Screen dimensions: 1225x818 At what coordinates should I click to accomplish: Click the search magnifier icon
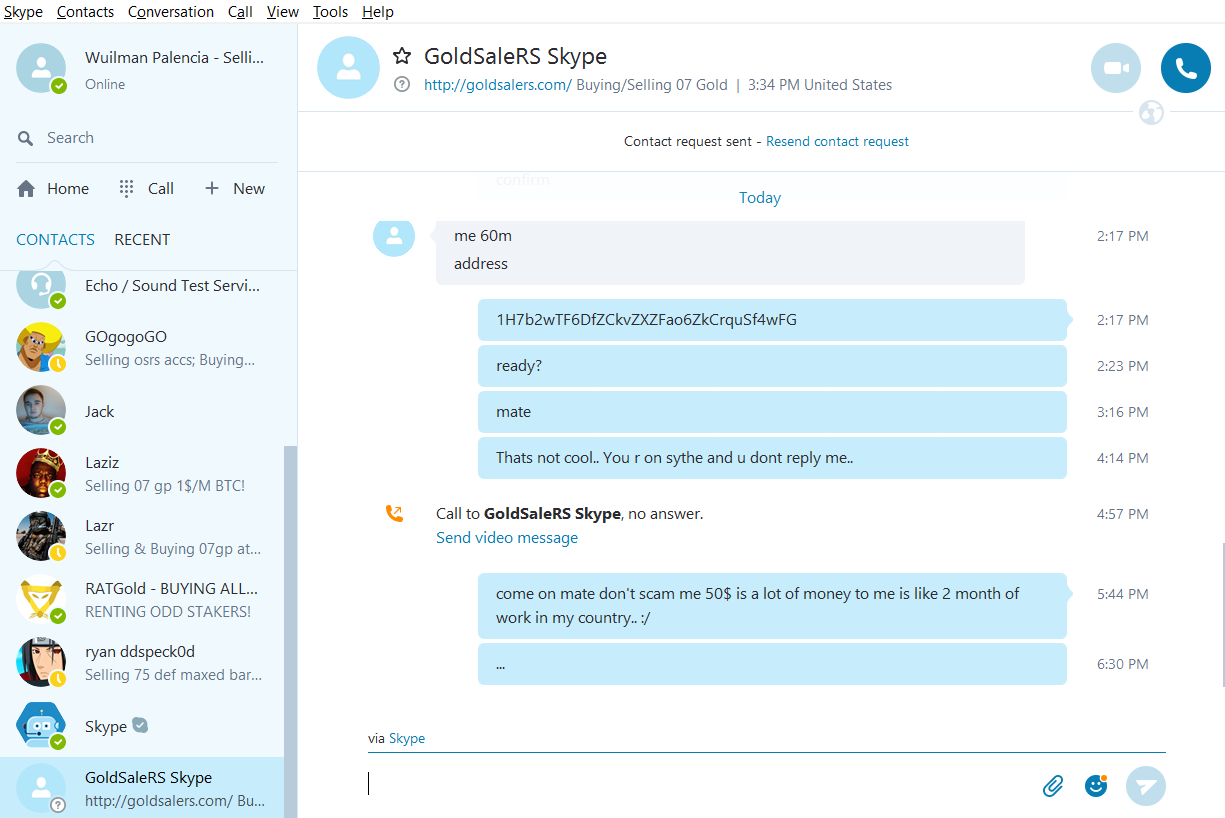26,138
